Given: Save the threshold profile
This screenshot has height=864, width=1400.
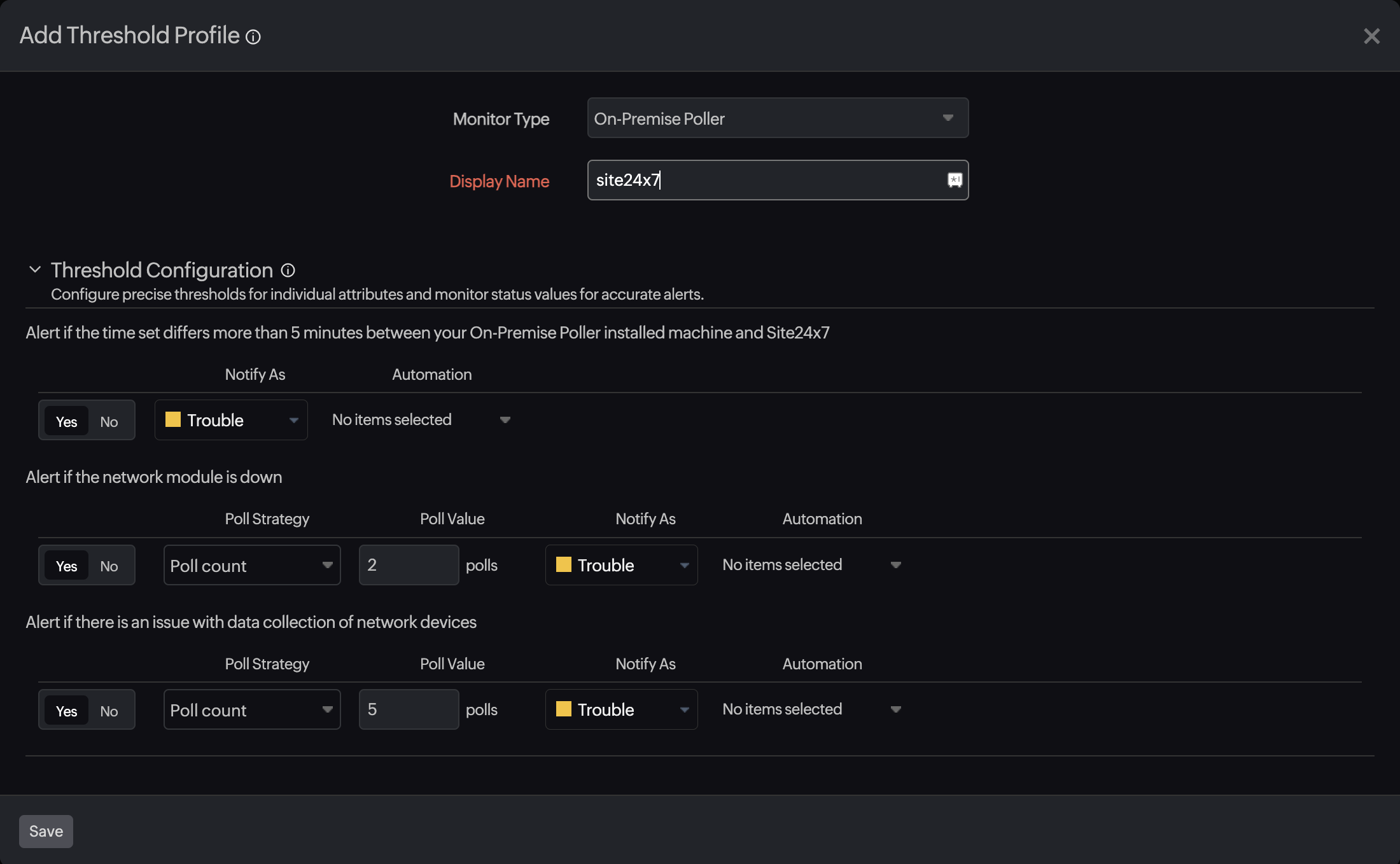Looking at the screenshot, I should pos(45,831).
